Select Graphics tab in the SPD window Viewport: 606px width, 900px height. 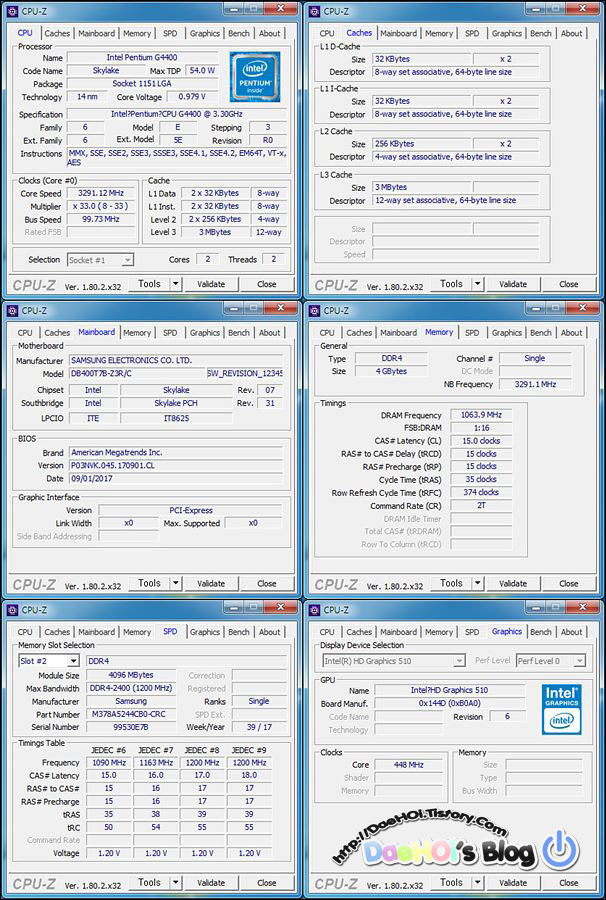pyautogui.click(x=205, y=632)
